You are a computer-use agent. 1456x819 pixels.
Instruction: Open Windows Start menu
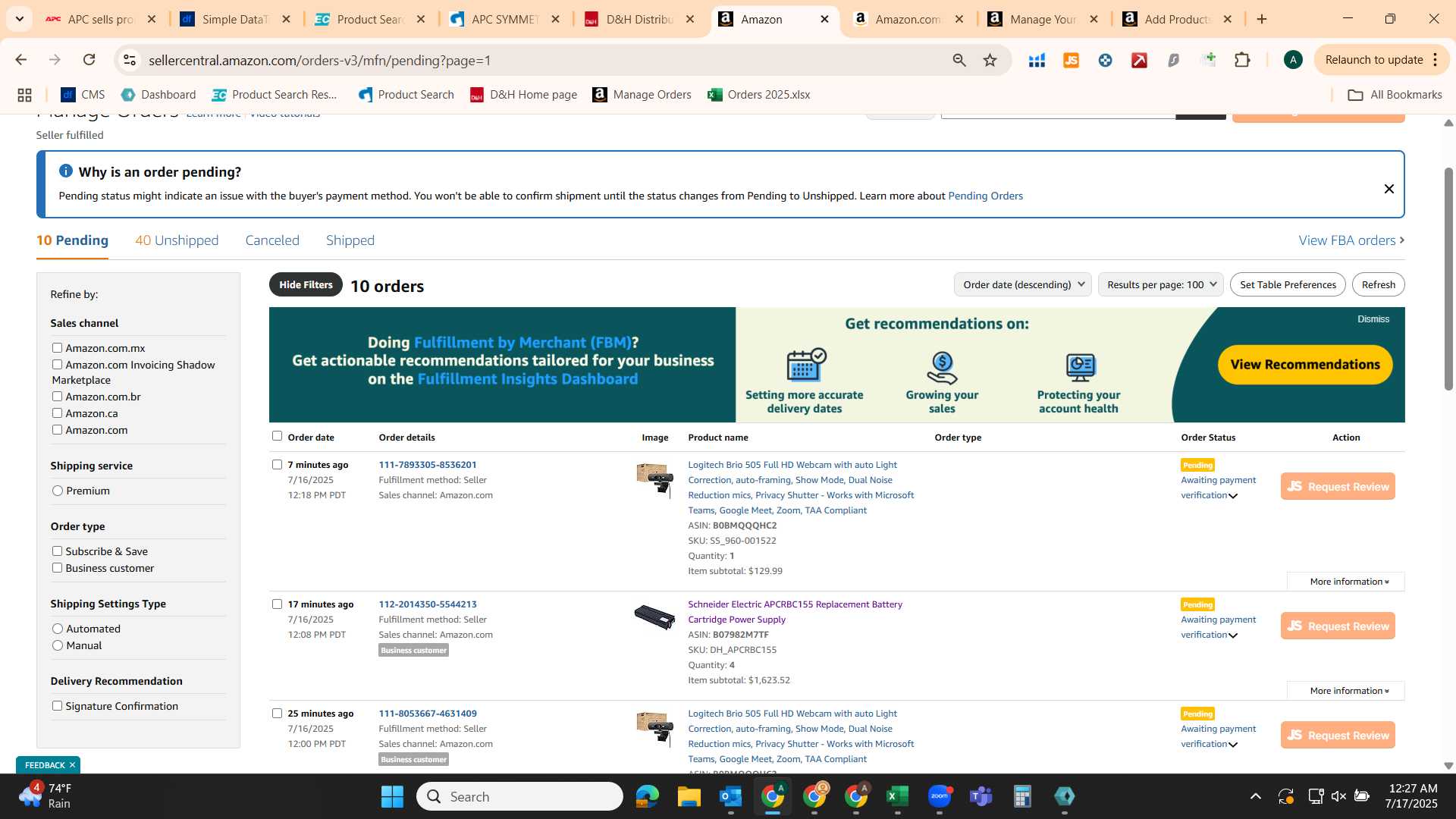point(392,796)
